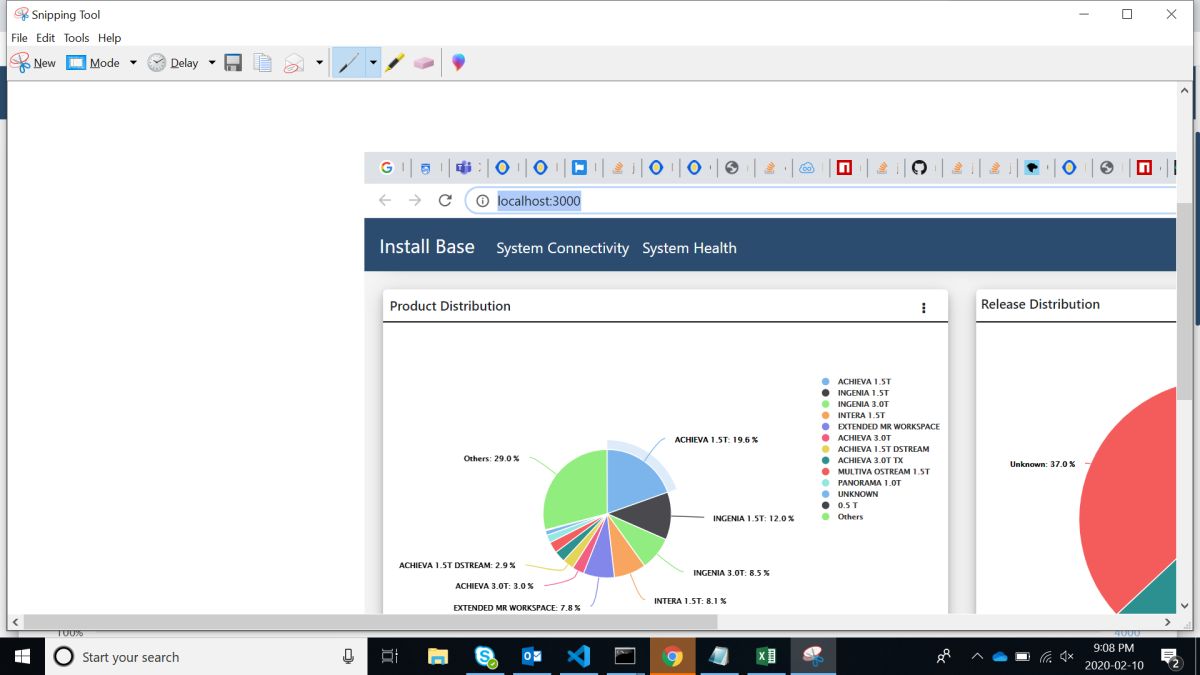Screen dimensions: 1200x675
Task: Select the Pen tool
Action: 348,62
